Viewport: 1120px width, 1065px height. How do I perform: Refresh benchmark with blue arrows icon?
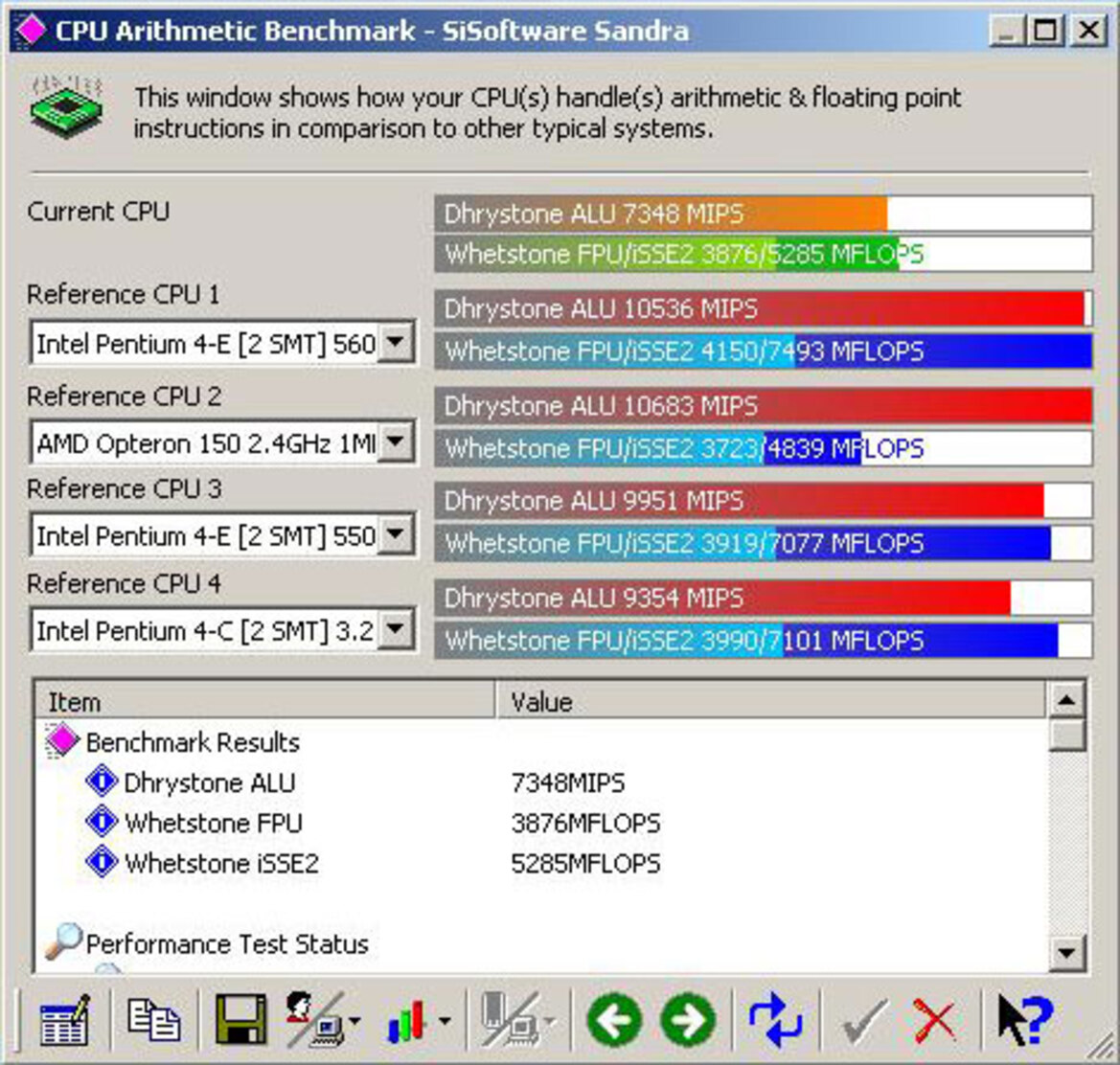point(776,1020)
